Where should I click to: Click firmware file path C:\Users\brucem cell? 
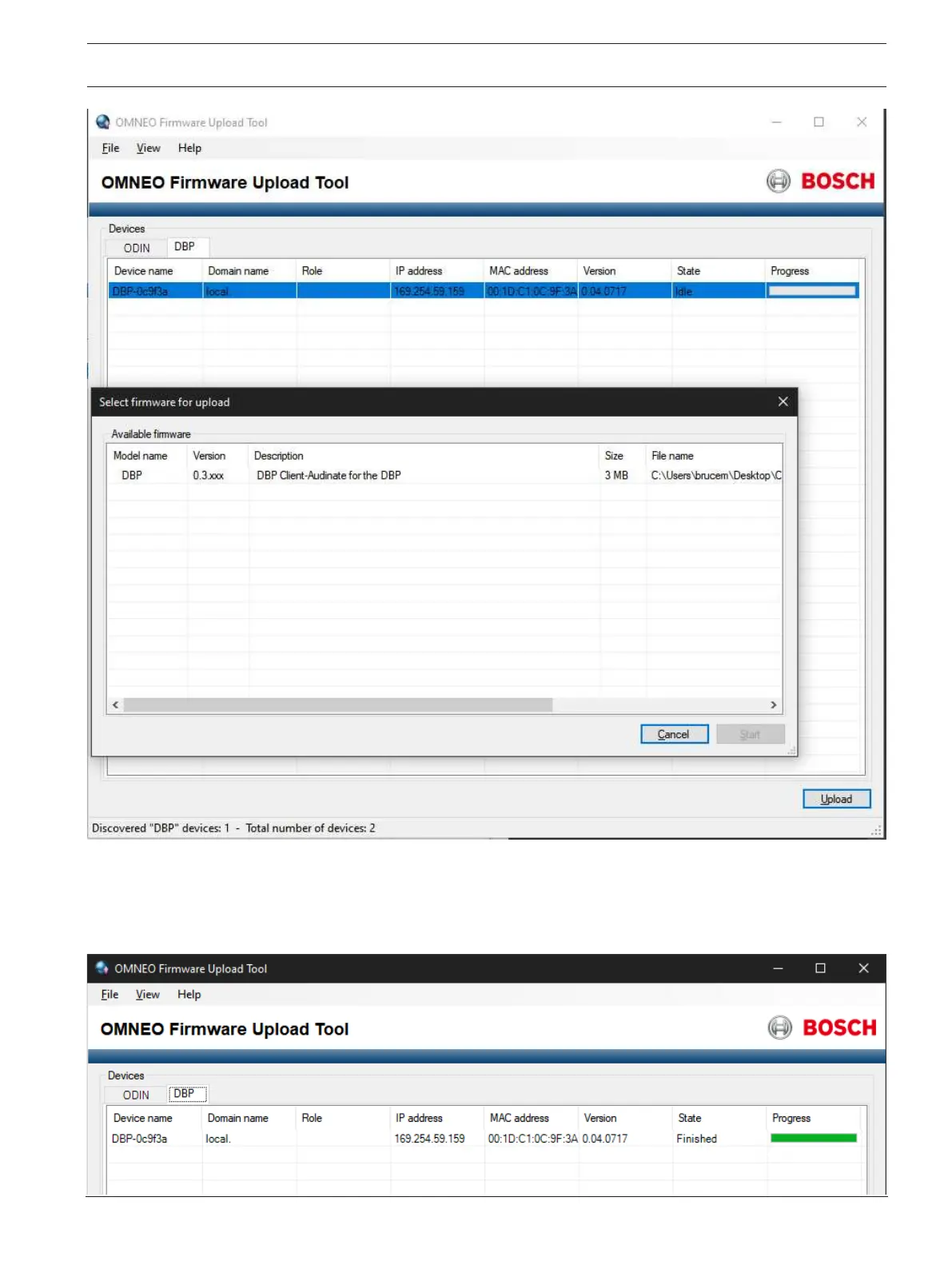pyautogui.click(x=716, y=475)
